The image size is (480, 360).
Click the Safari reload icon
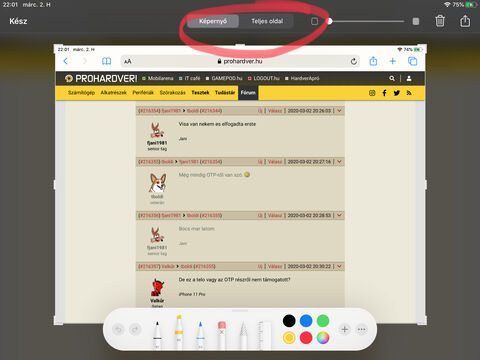[354, 61]
